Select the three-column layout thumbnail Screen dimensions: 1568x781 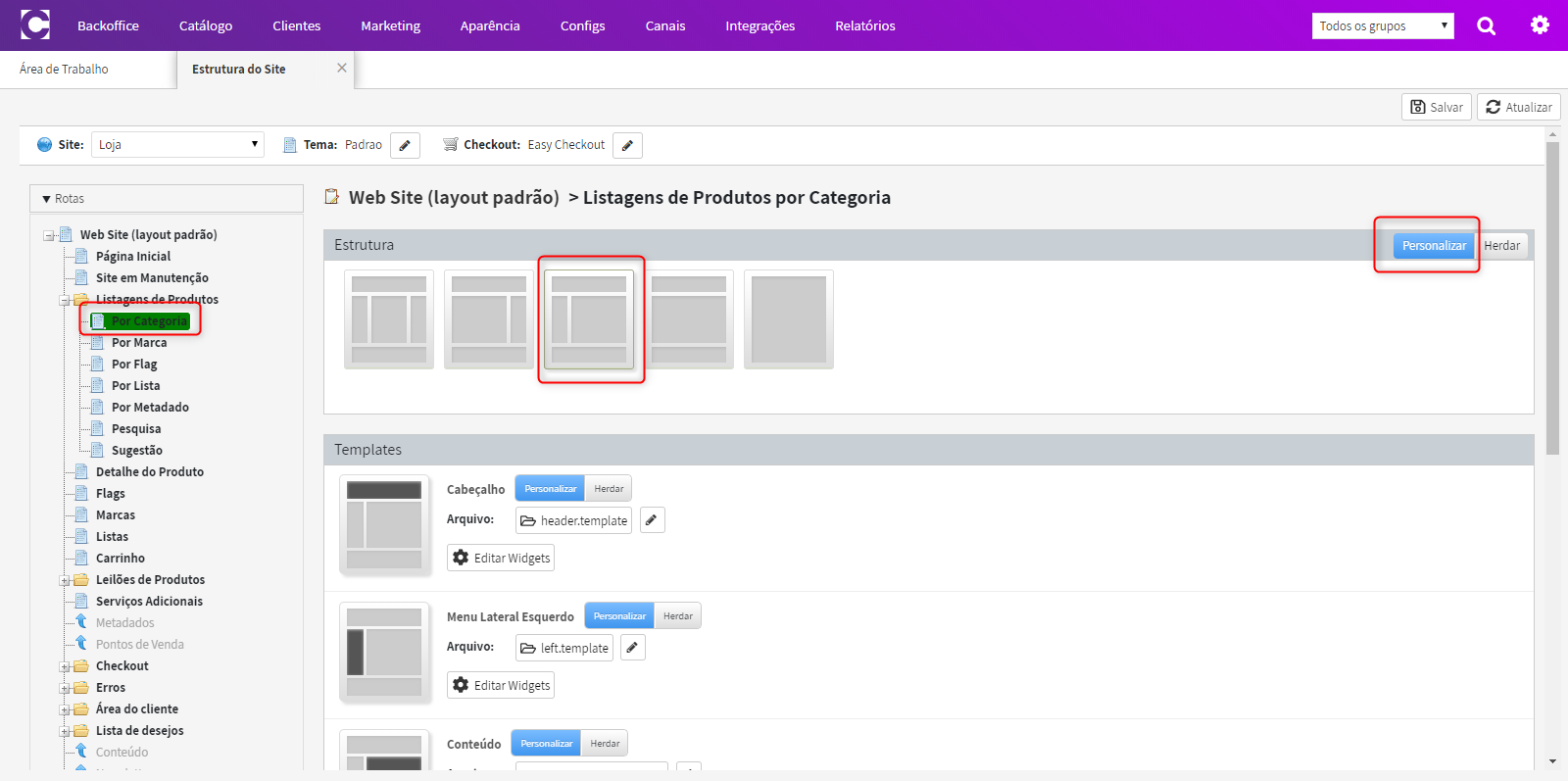[x=389, y=319]
